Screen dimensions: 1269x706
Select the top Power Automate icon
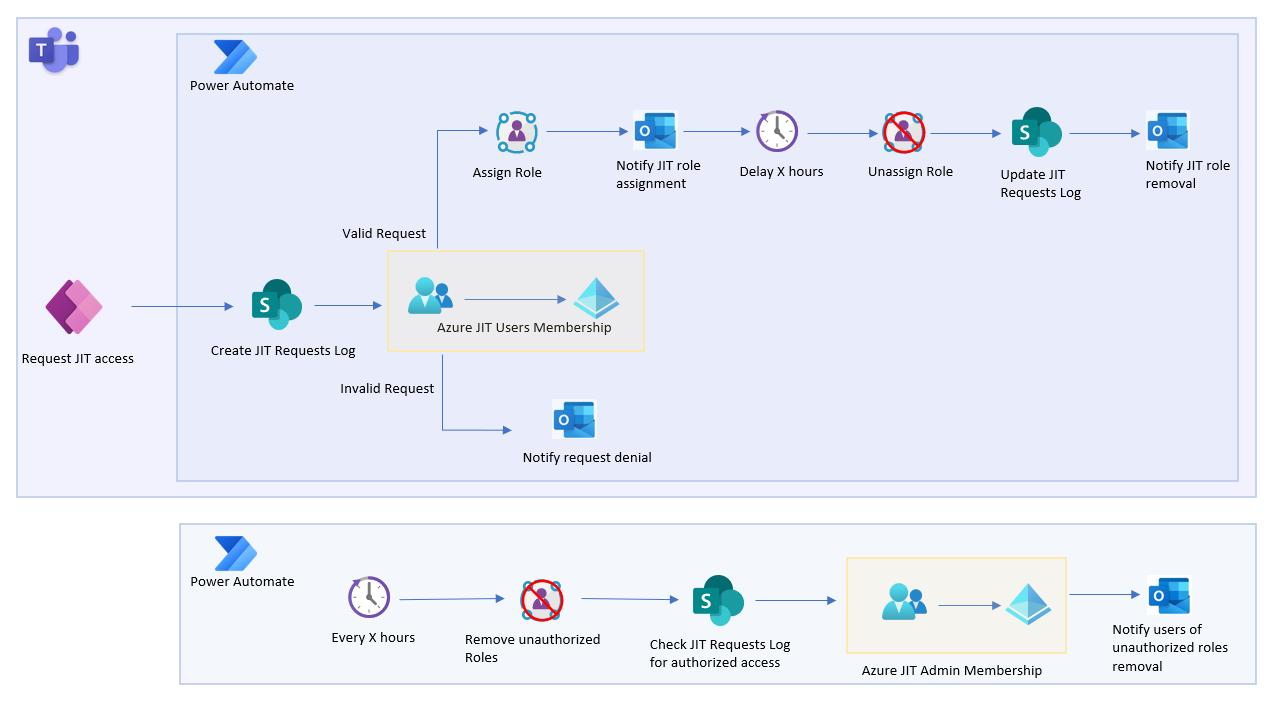click(x=233, y=57)
